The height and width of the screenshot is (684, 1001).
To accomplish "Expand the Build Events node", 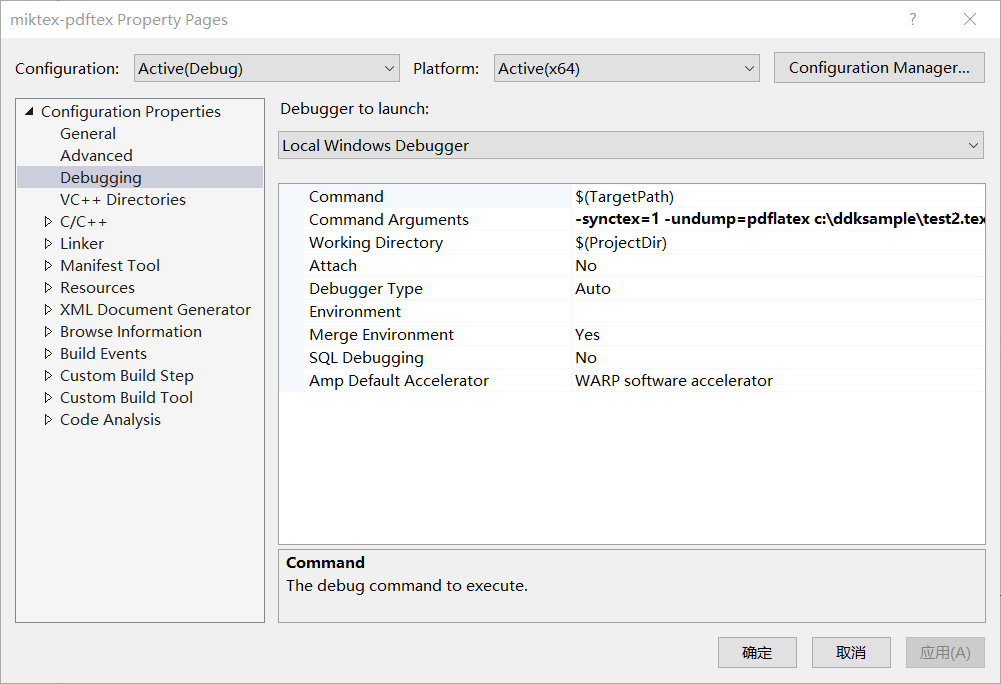I will 48,354.
